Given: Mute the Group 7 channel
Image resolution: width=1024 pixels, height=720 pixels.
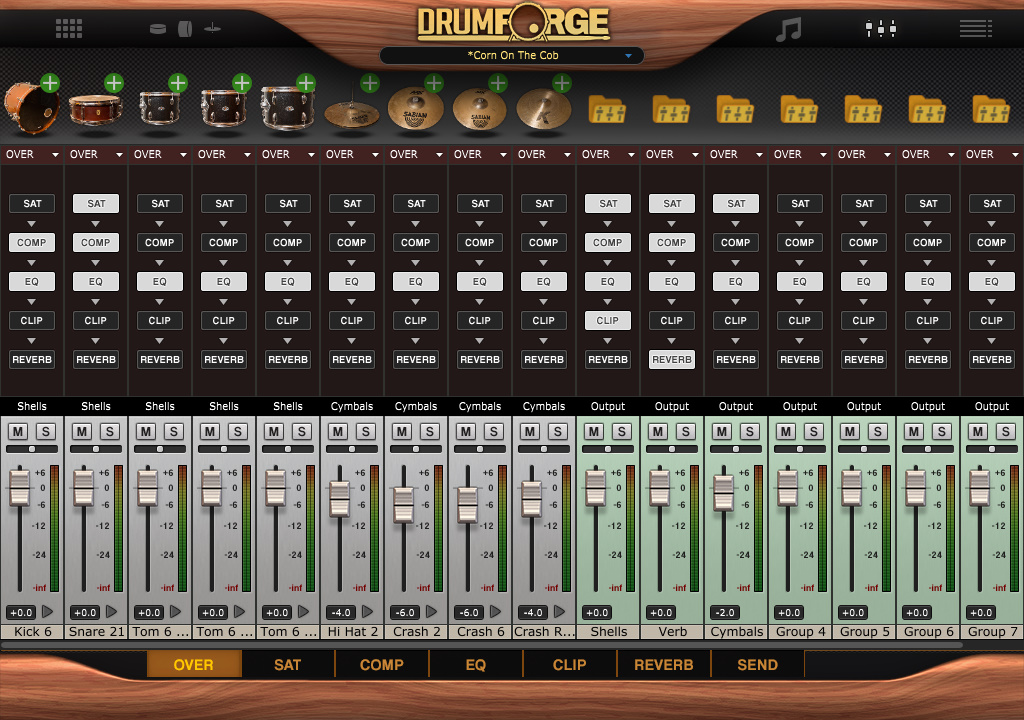Looking at the screenshot, I should click(x=978, y=431).
